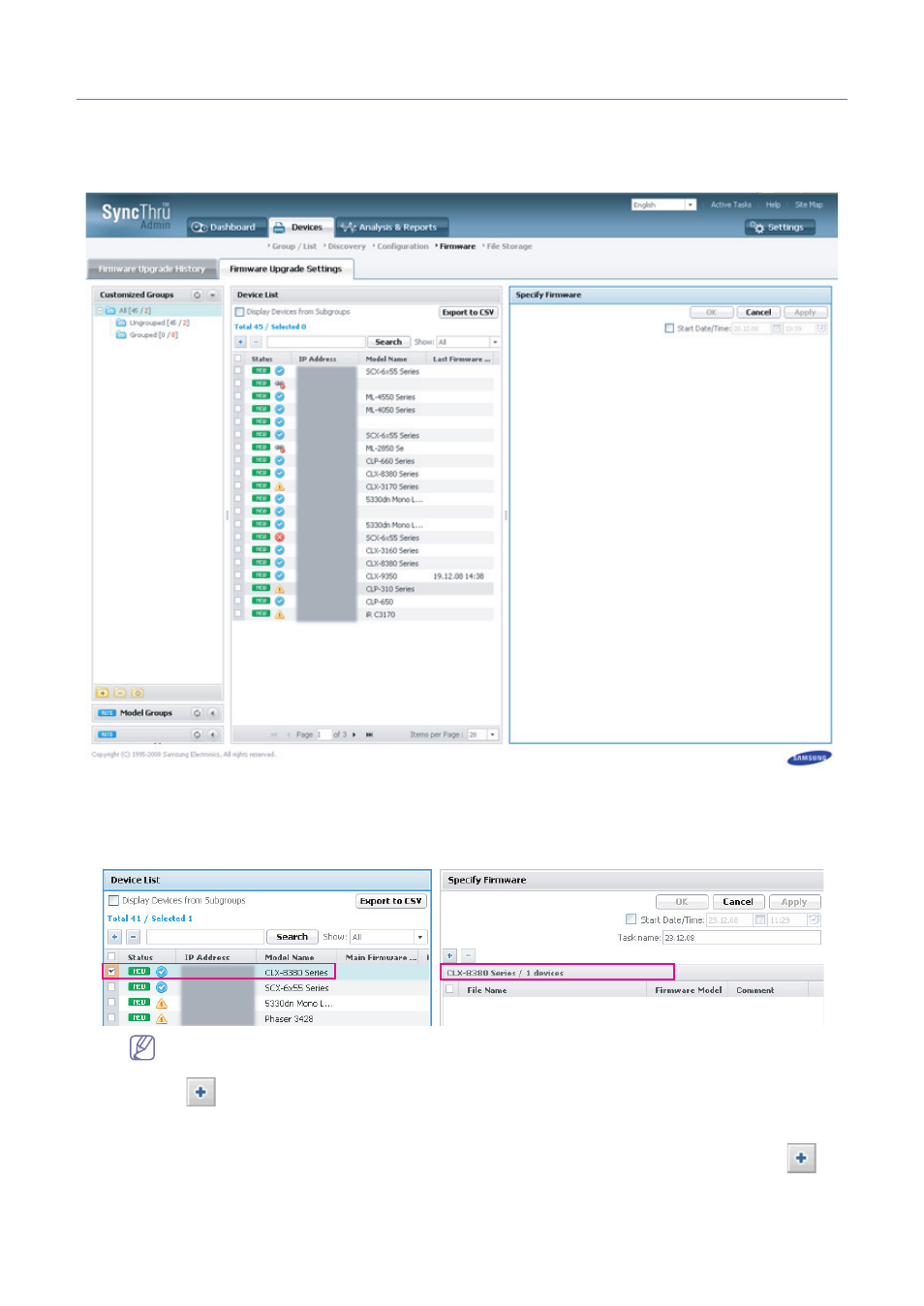
Task: Click the group settings folder icon
Action: (x=138, y=693)
